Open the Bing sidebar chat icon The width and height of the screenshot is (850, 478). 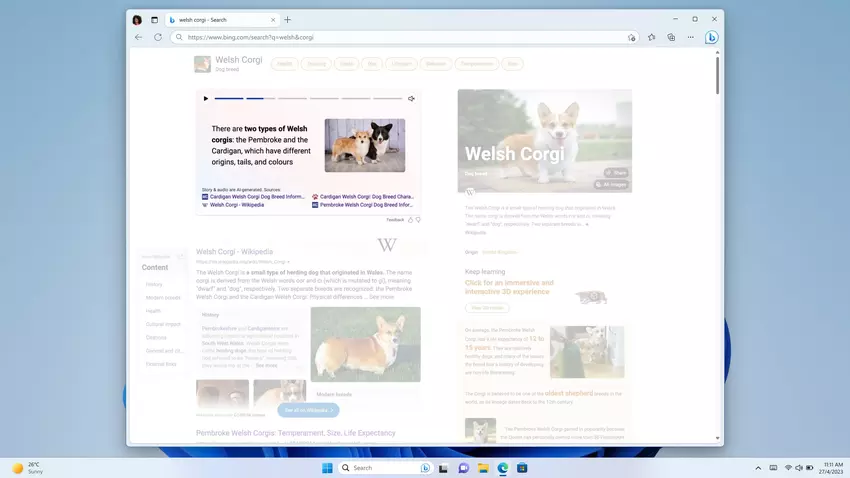coord(711,37)
